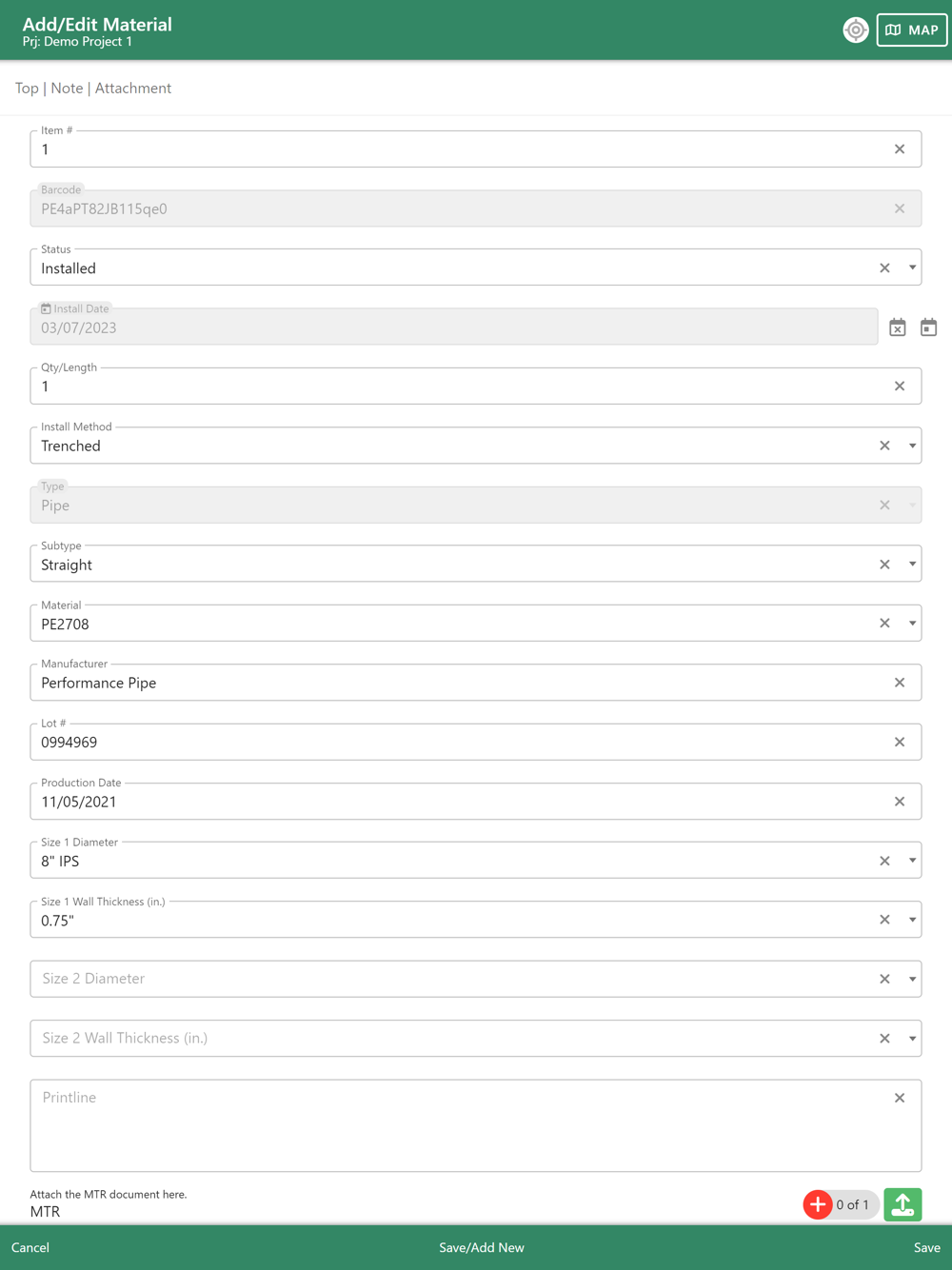This screenshot has height=1270, width=952.
Task: Clear the Item # field
Action: 899,149
